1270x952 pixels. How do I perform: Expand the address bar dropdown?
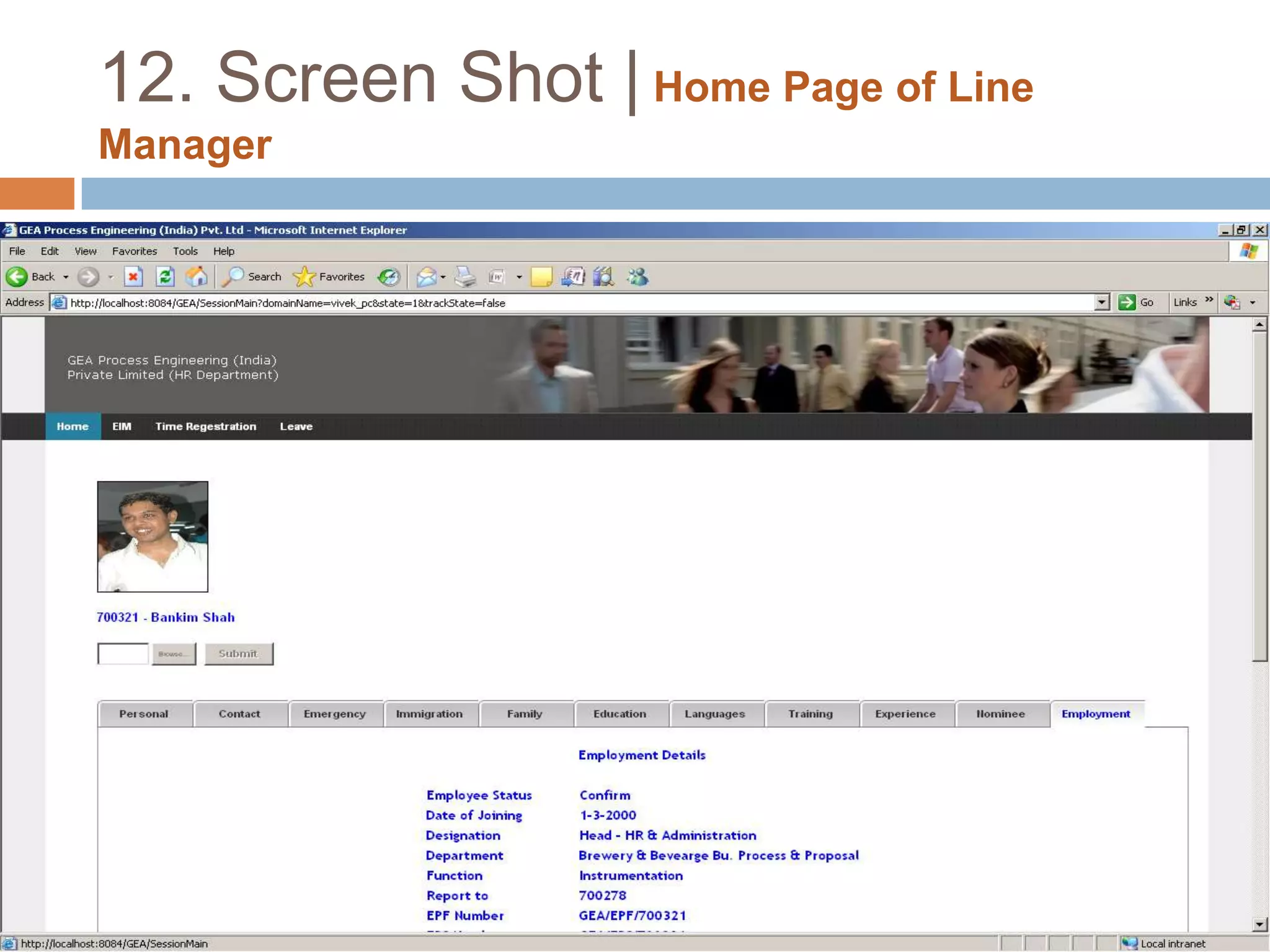[x=1102, y=302]
